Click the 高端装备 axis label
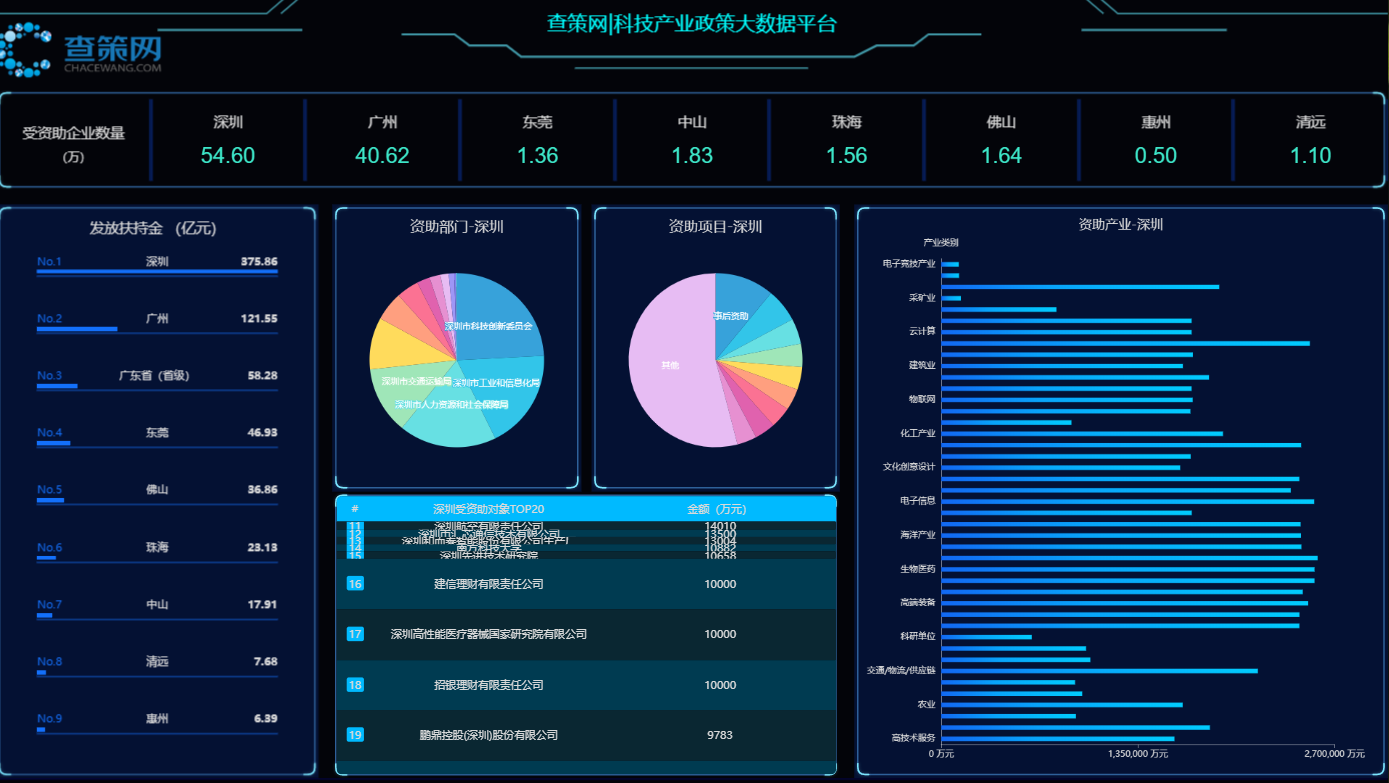 [918, 602]
